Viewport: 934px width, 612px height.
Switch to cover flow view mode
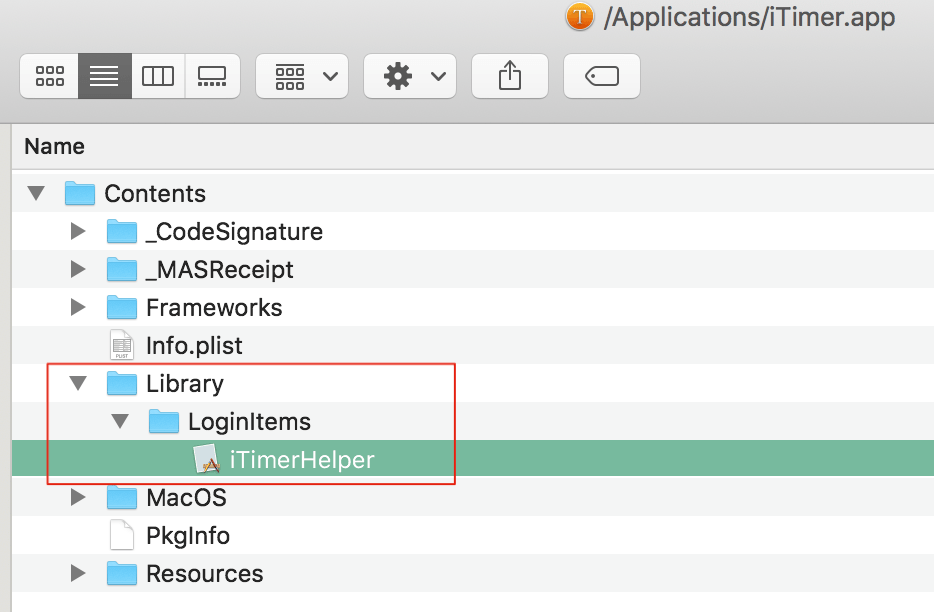click(x=213, y=76)
